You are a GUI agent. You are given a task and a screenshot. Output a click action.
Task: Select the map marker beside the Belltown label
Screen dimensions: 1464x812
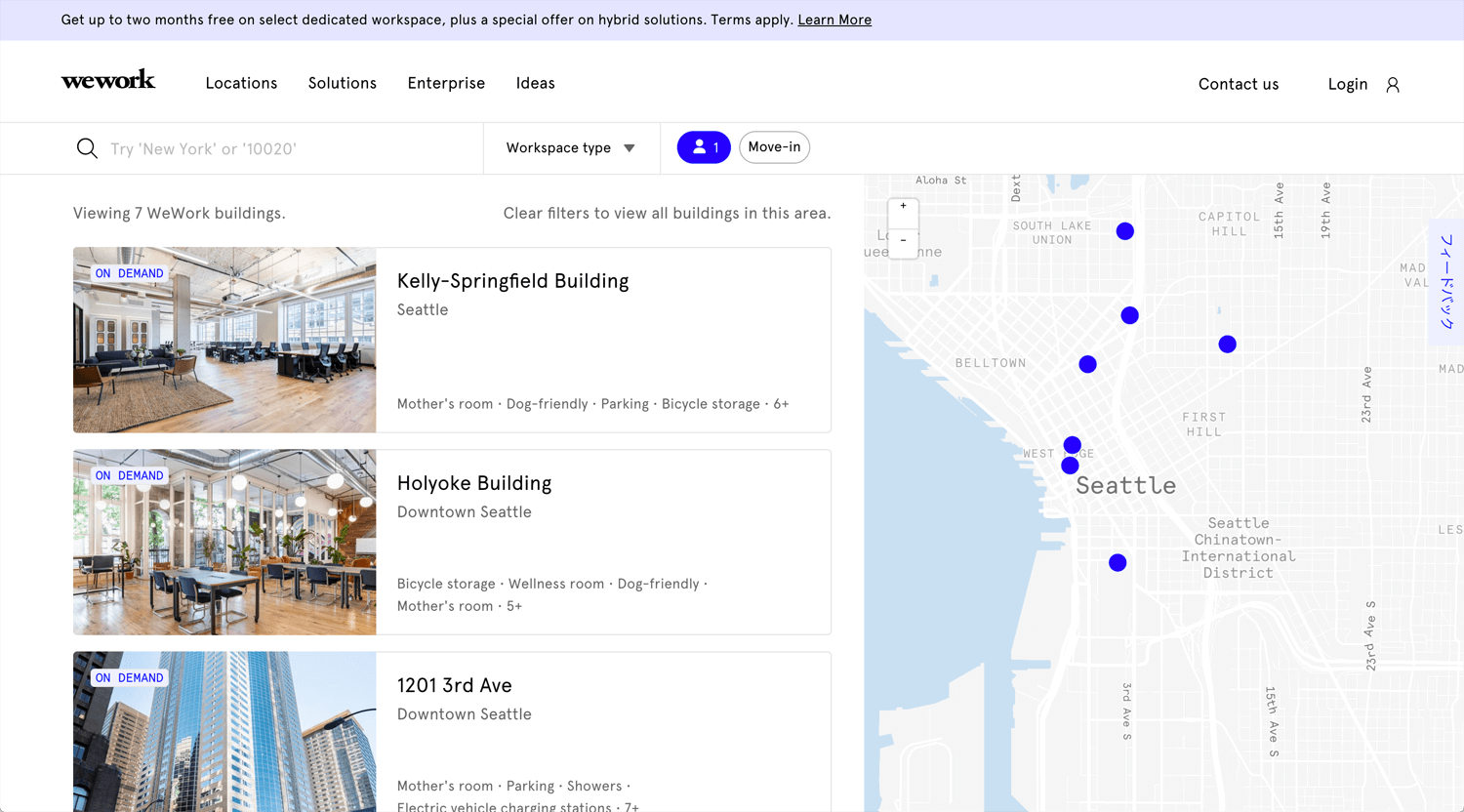1088,364
